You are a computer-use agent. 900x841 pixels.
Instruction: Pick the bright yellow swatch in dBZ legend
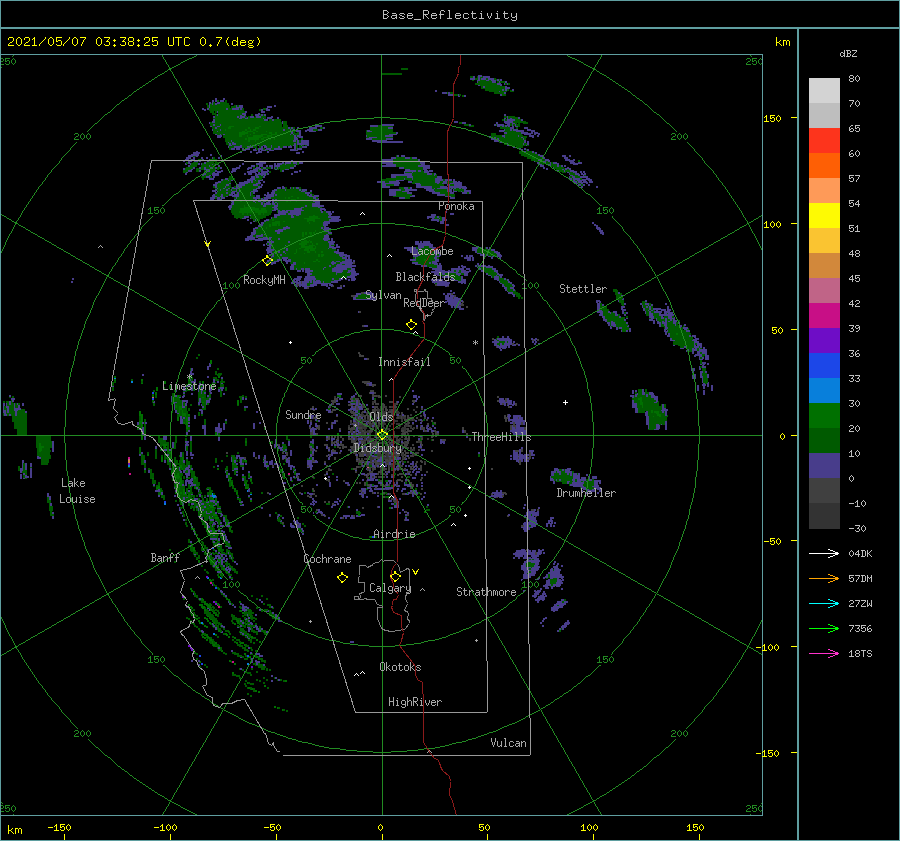click(x=824, y=215)
